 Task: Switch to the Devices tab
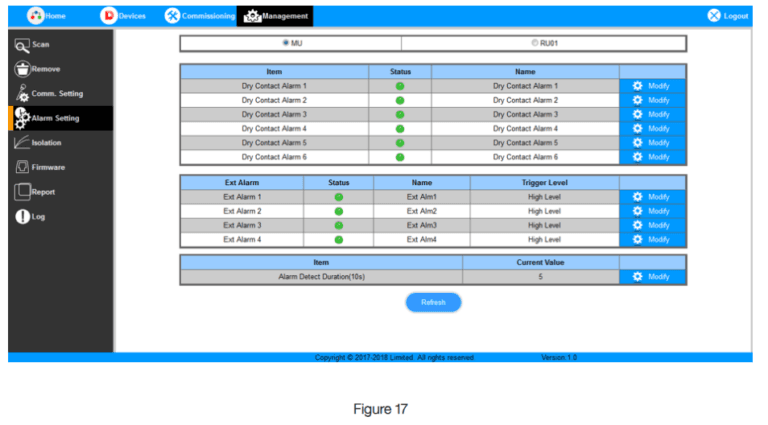(x=123, y=16)
